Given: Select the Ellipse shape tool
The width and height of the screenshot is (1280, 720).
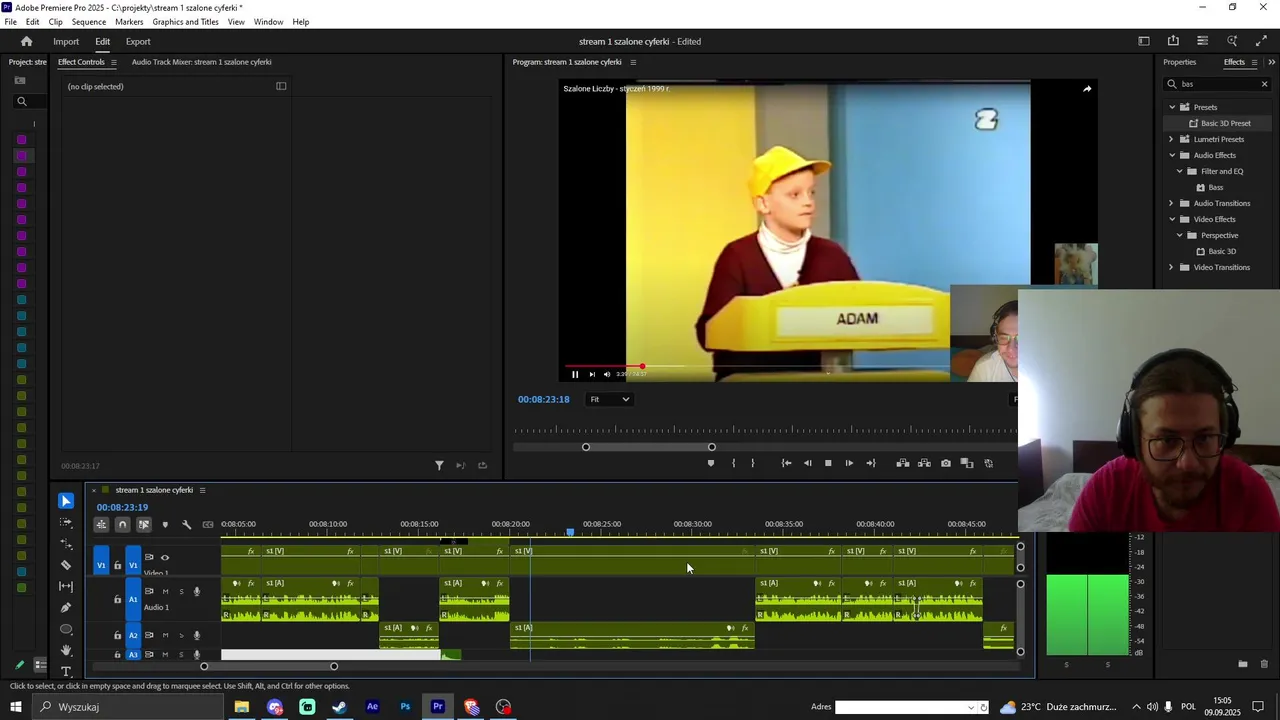Looking at the screenshot, I should pyautogui.click(x=66, y=629).
